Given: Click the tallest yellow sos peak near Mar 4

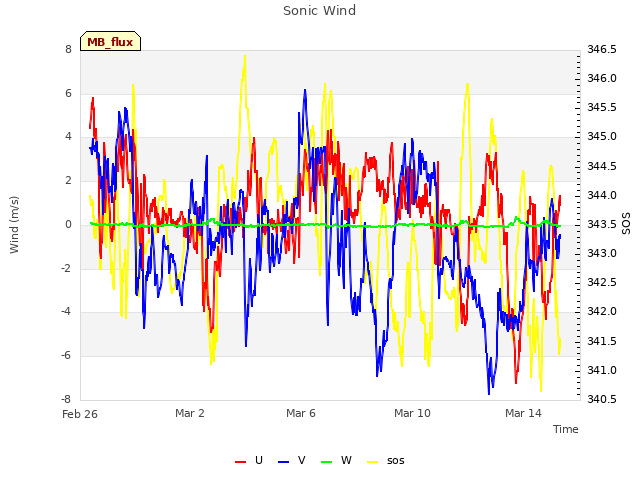Looking at the screenshot, I should click(244, 56).
